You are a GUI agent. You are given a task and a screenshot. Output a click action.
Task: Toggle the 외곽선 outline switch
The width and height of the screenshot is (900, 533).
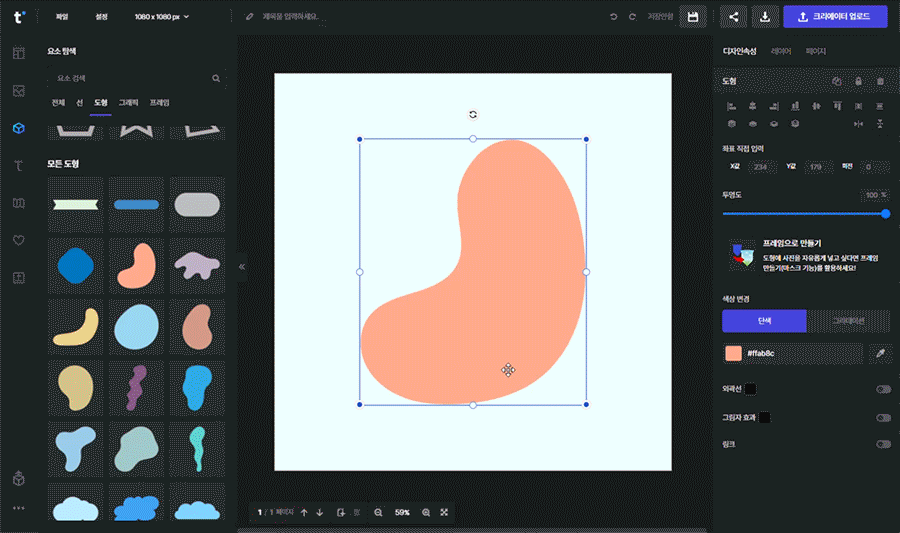(883, 389)
